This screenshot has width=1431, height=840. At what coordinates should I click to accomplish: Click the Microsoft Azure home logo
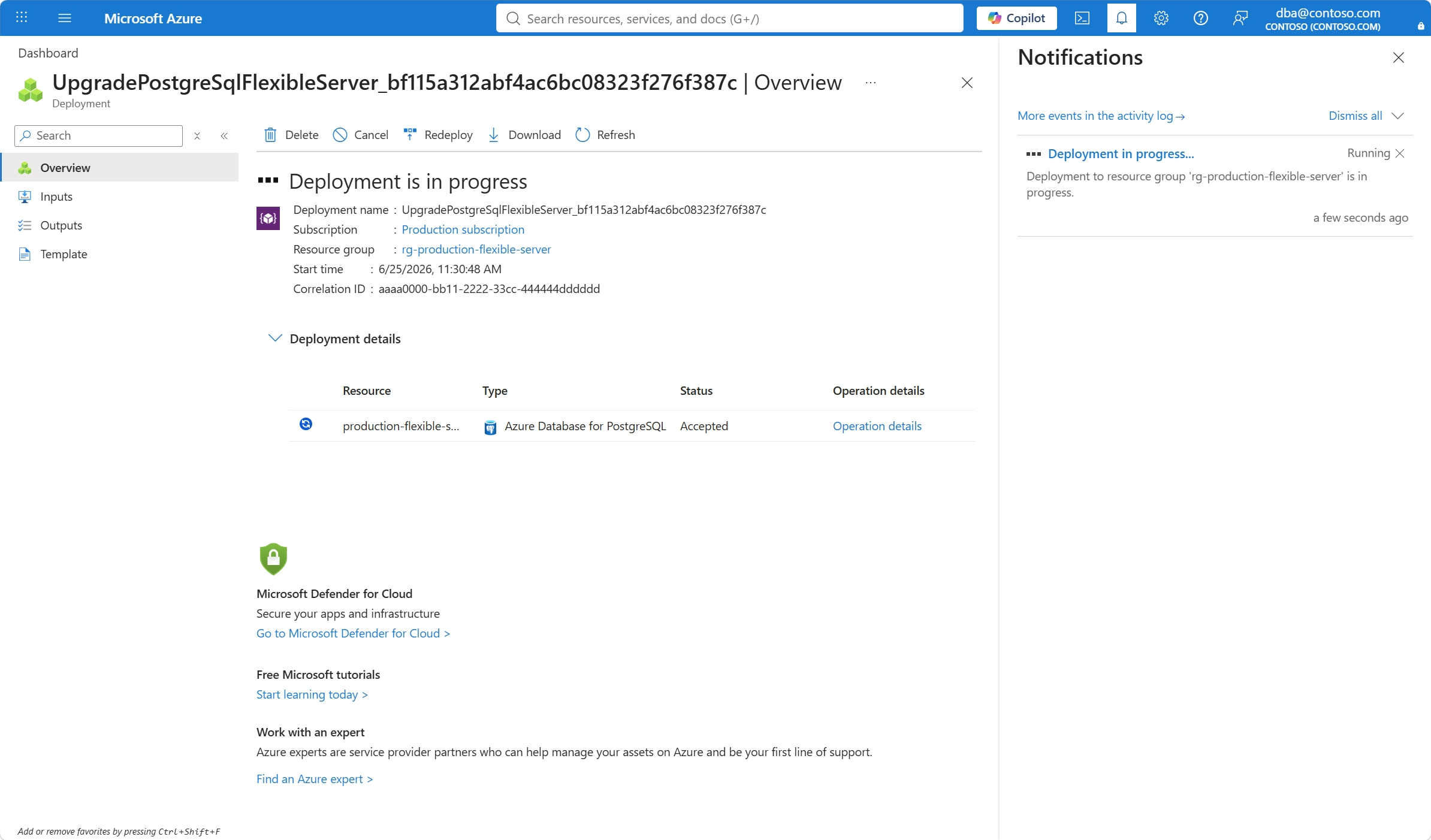tap(153, 19)
